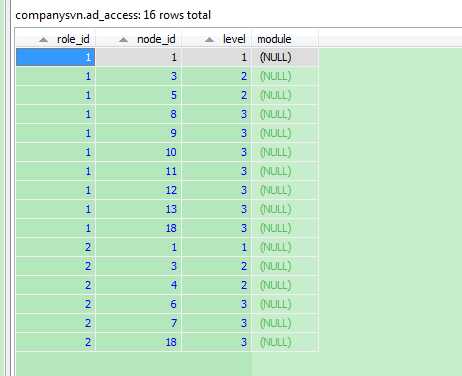This screenshot has height=376, width=462.
Task: Select level cell in node_id 6 row
Action: (x=216, y=304)
